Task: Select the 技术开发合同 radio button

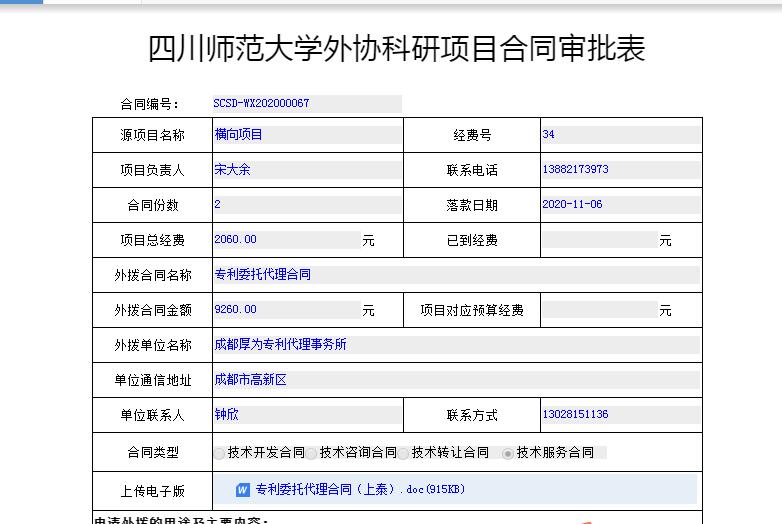Action: click(219, 453)
